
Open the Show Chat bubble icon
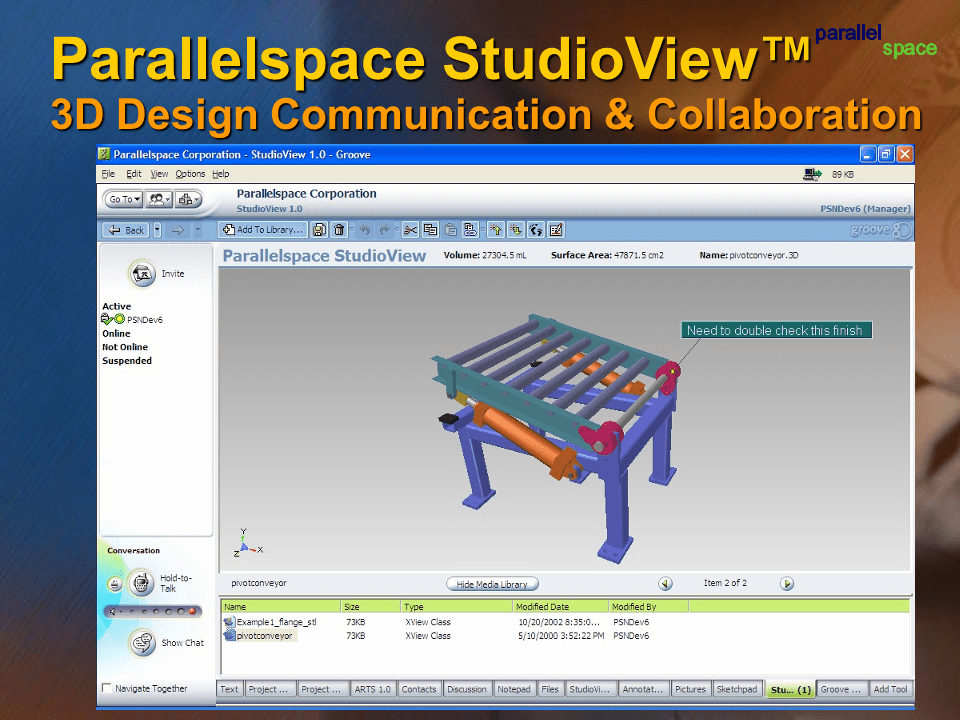click(x=142, y=643)
